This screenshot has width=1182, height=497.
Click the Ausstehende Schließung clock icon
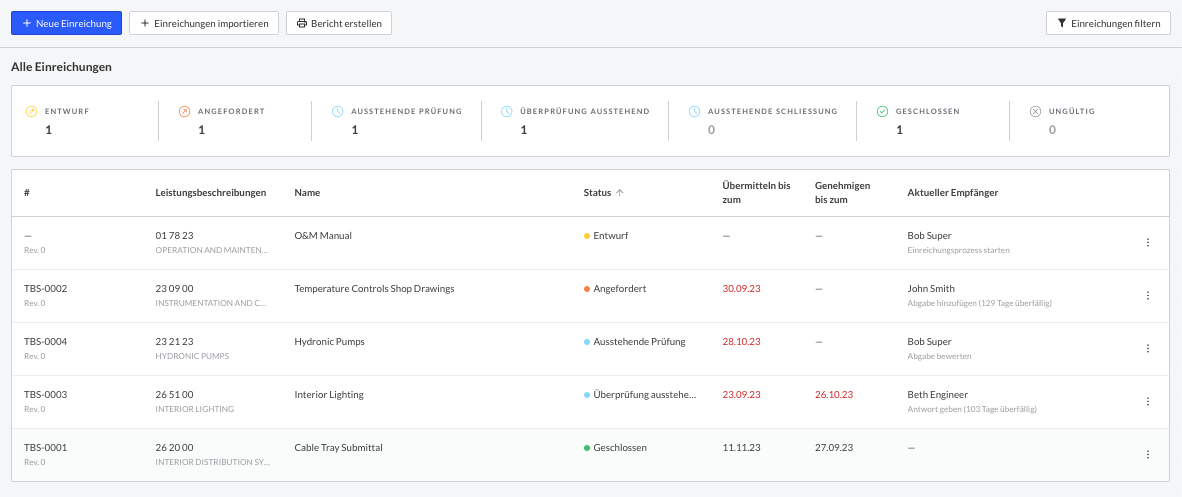(694, 111)
